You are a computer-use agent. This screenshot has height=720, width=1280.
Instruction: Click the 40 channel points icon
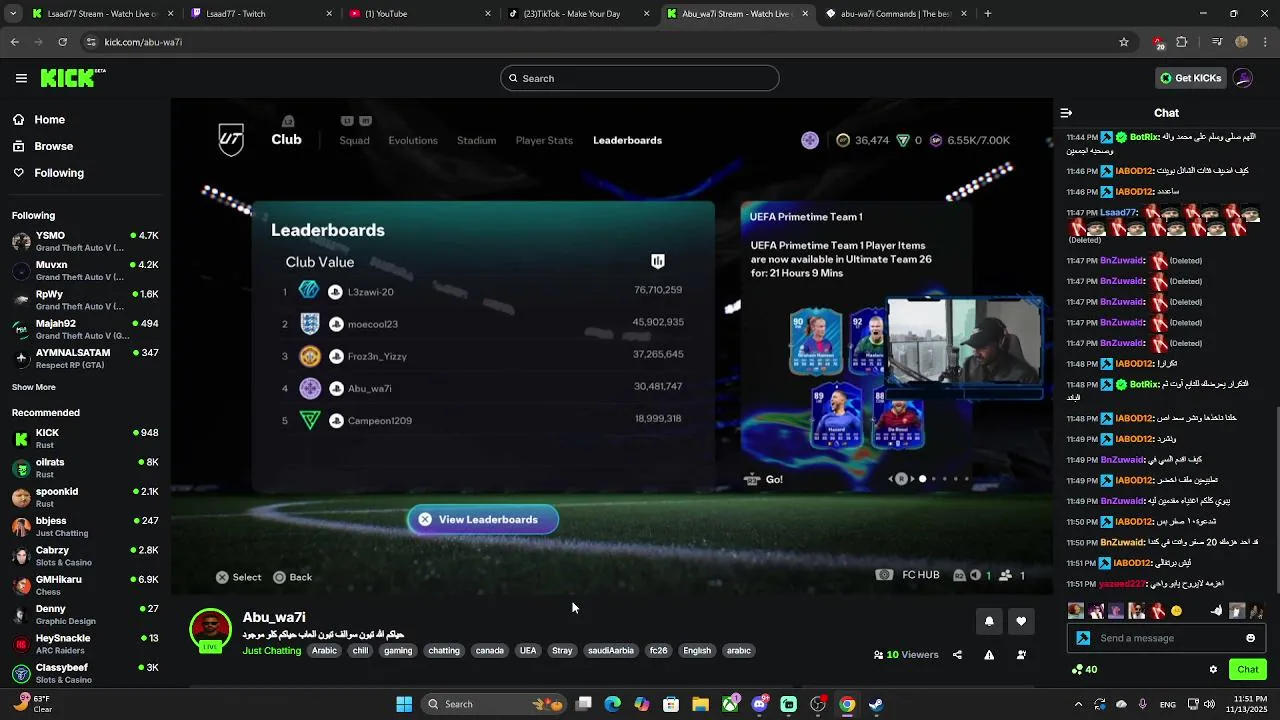[x=1084, y=669]
